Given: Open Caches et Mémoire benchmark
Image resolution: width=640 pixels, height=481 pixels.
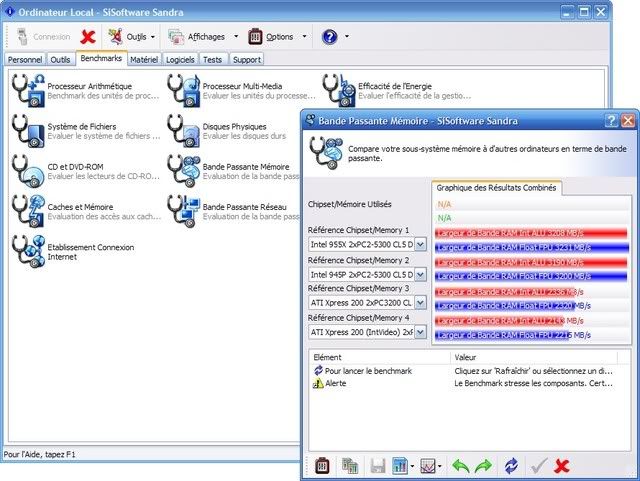Looking at the screenshot, I should tap(87, 211).
